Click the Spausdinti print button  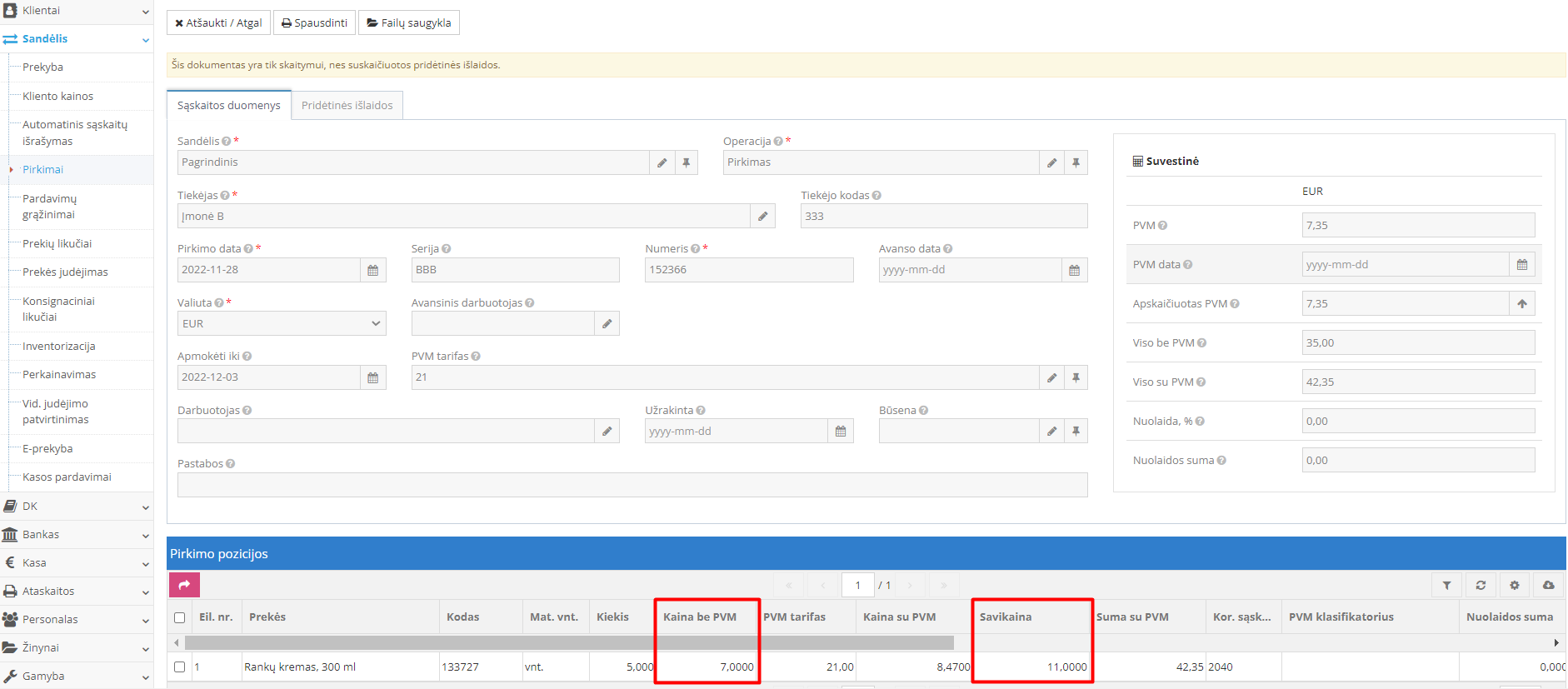[x=314, y=22]
